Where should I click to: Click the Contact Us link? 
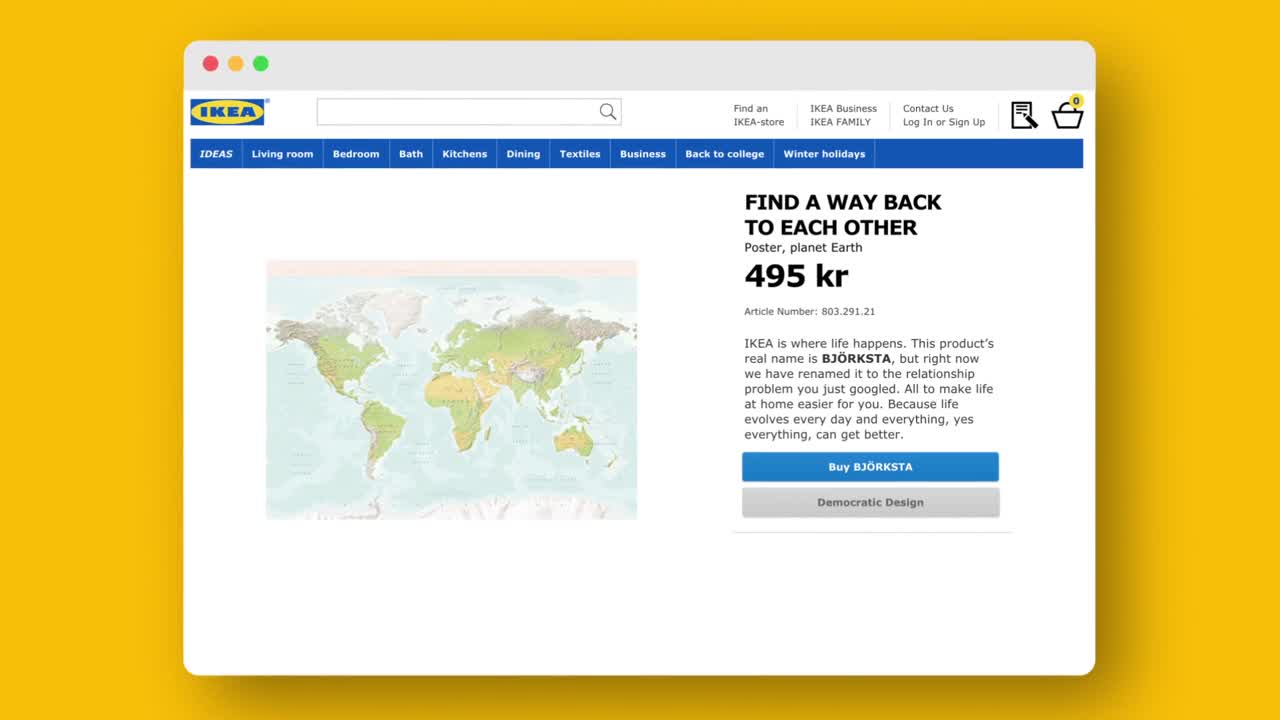928,108
